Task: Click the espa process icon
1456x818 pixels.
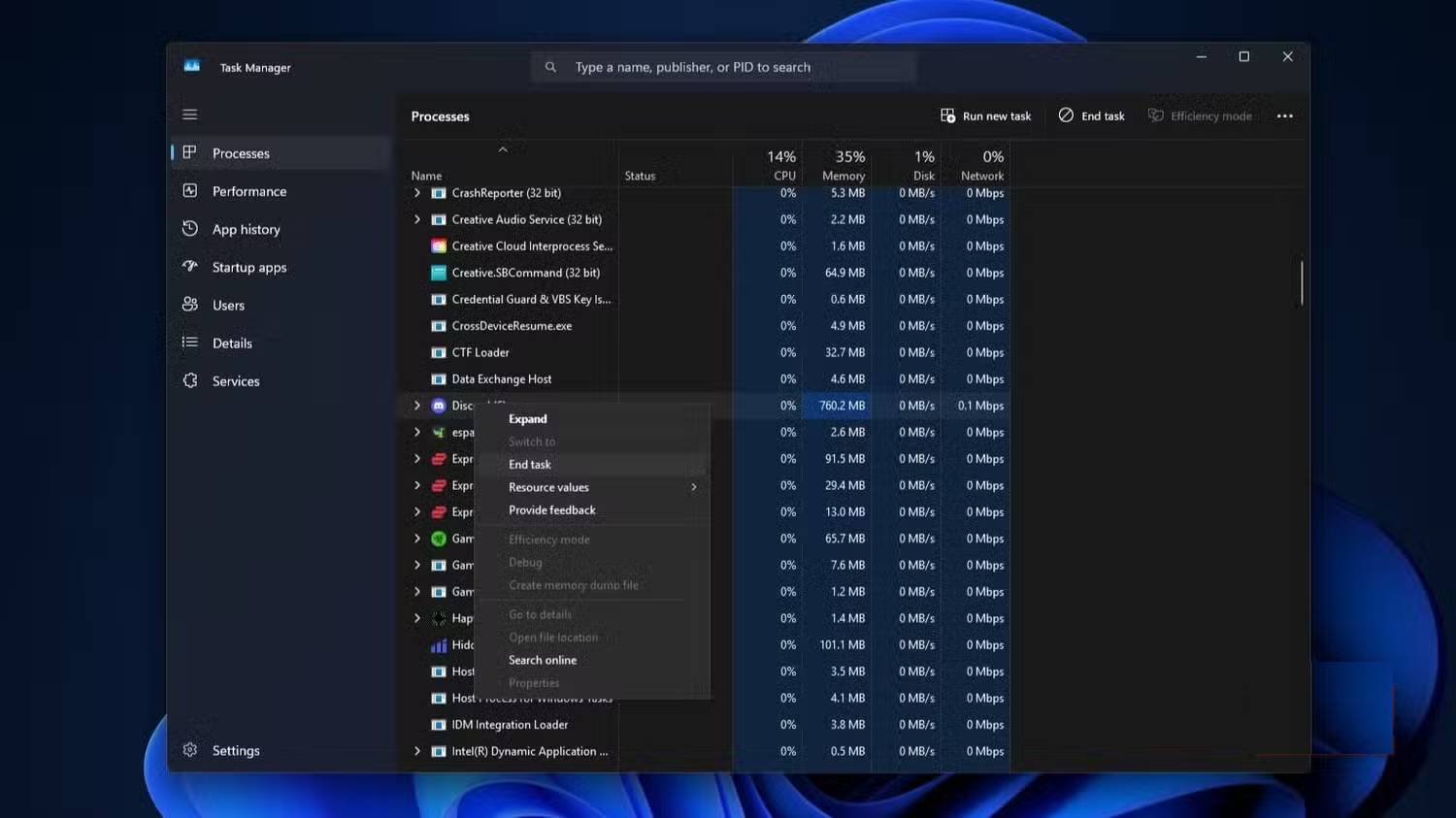Action: 439,433
